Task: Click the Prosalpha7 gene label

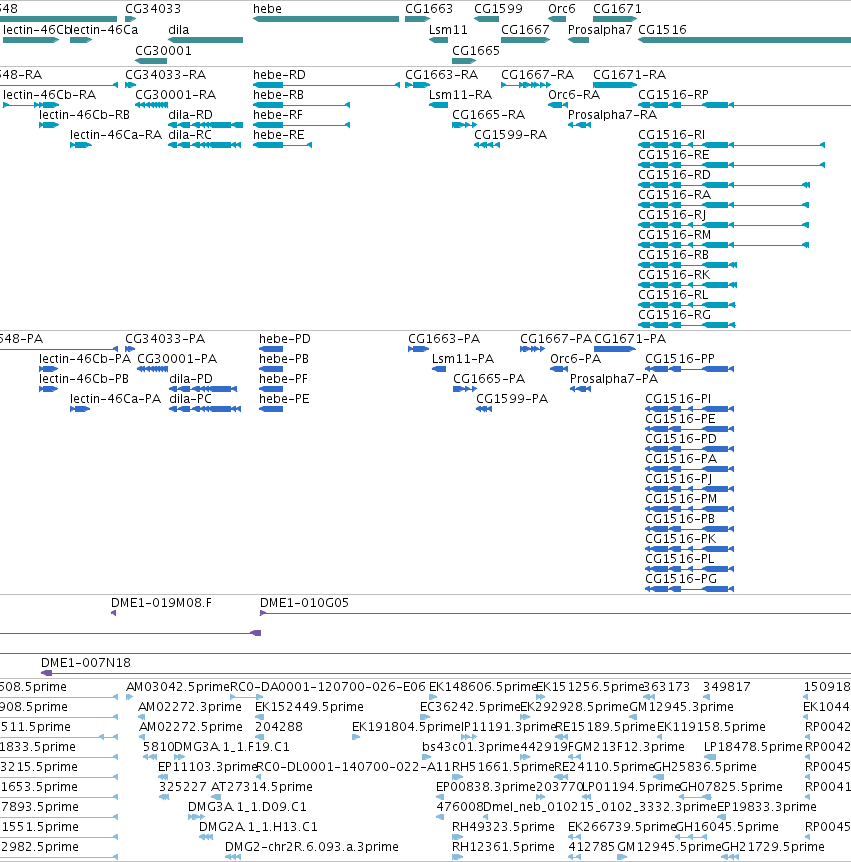Action: (600, 30)
